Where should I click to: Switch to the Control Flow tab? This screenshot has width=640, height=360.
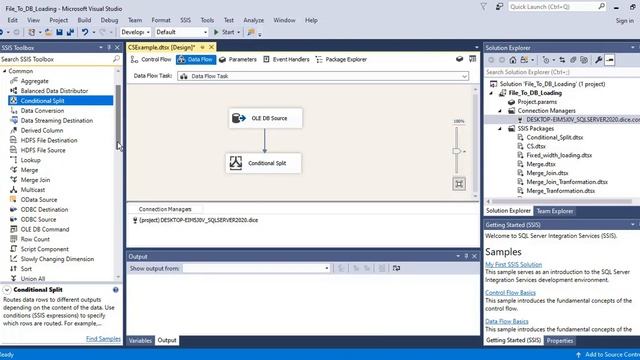[x=151, y=60]
